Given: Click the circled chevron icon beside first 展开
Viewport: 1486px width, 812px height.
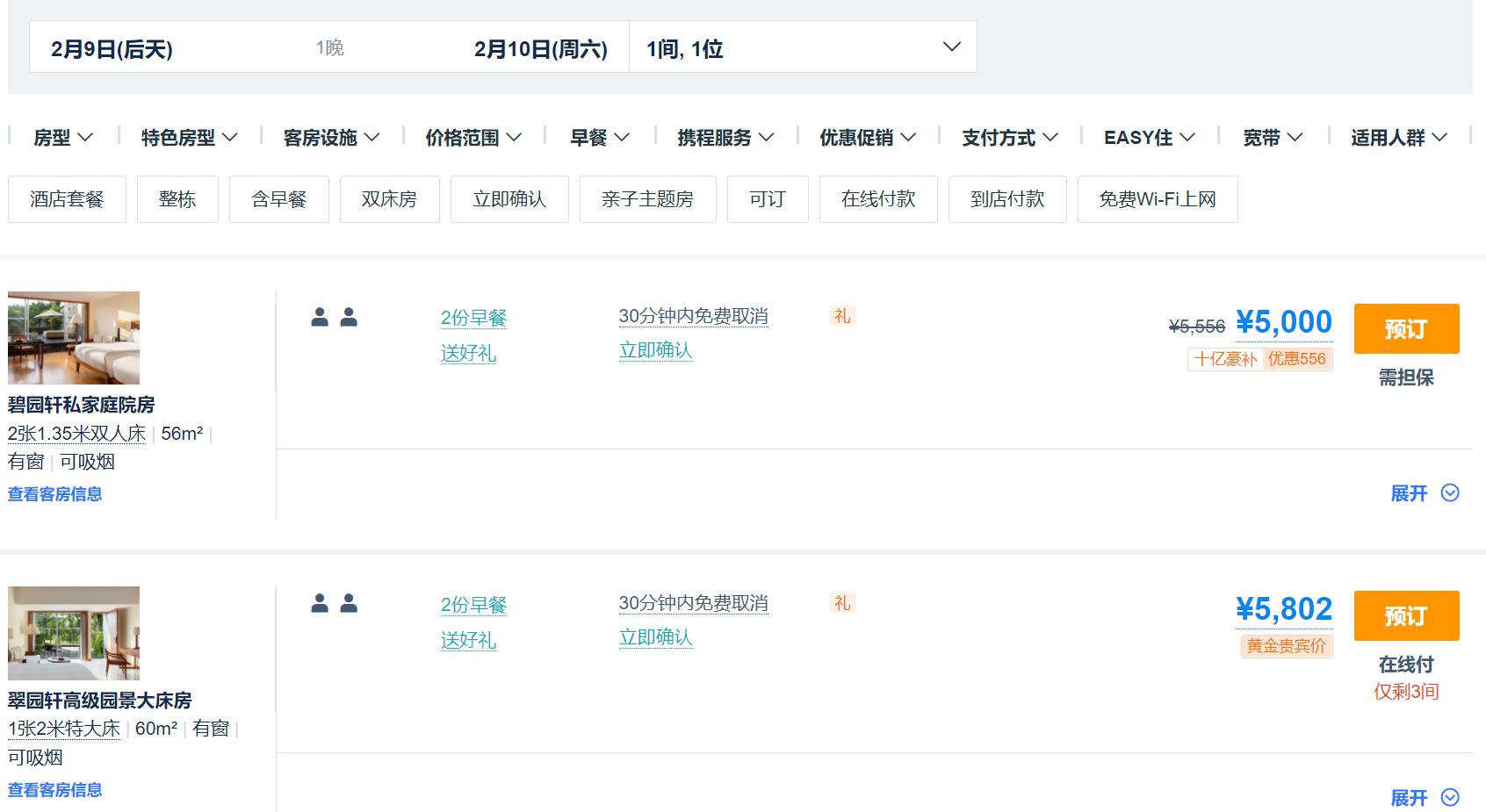Looking at the screenshot, I should click(1450, 493).
